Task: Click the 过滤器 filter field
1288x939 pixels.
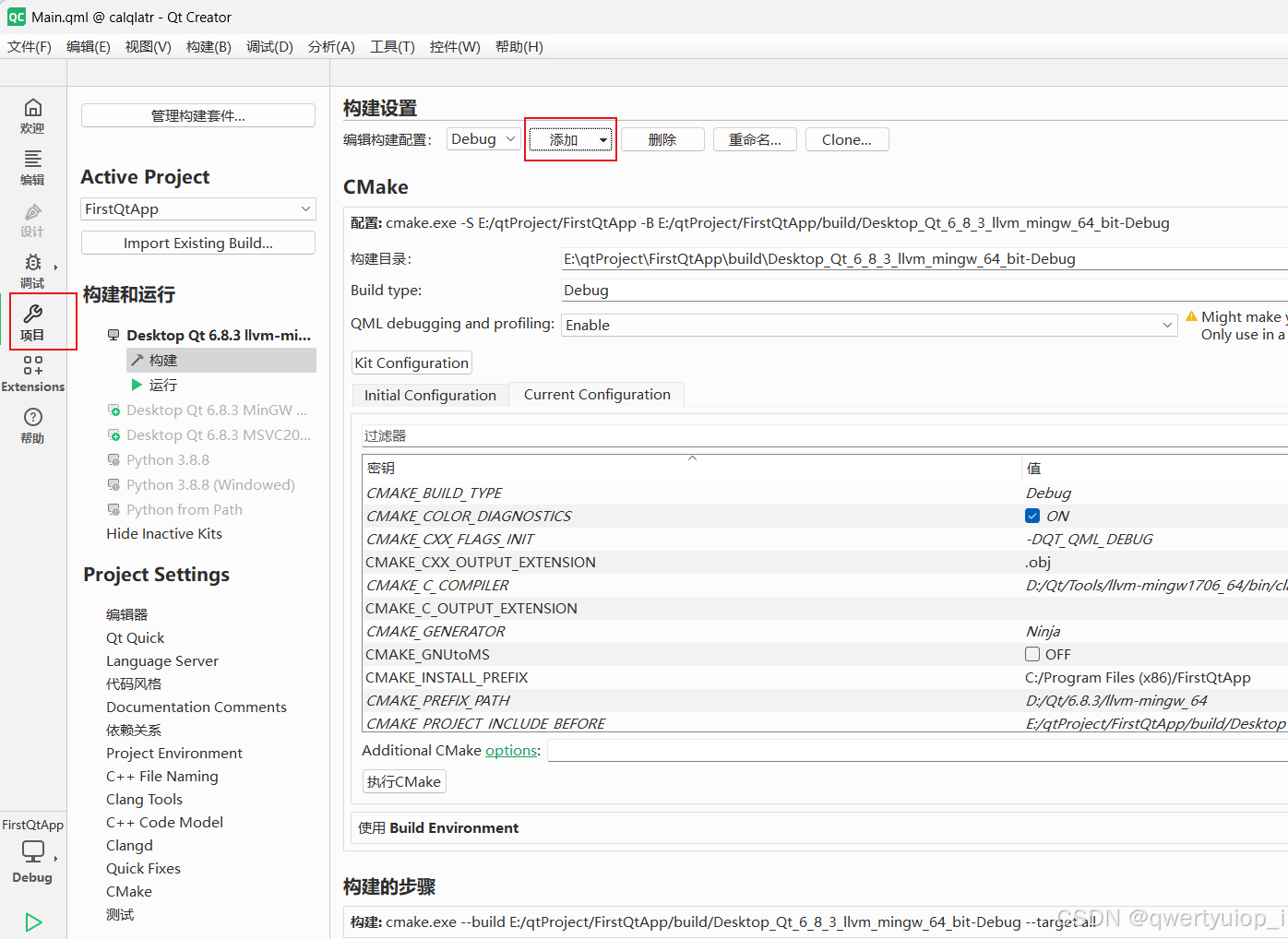Action: pos(825,435)
